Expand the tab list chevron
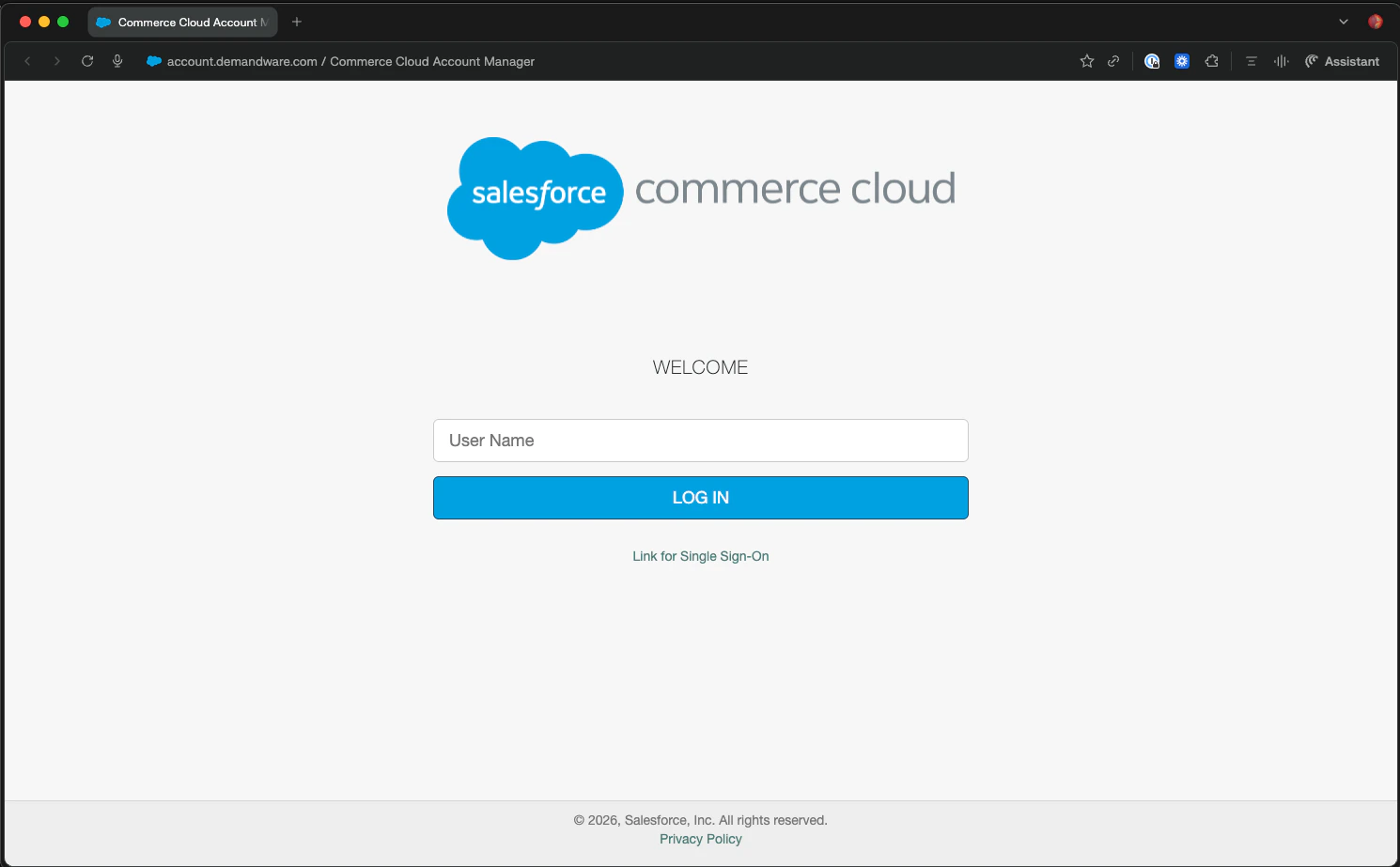 (1344, 22)
